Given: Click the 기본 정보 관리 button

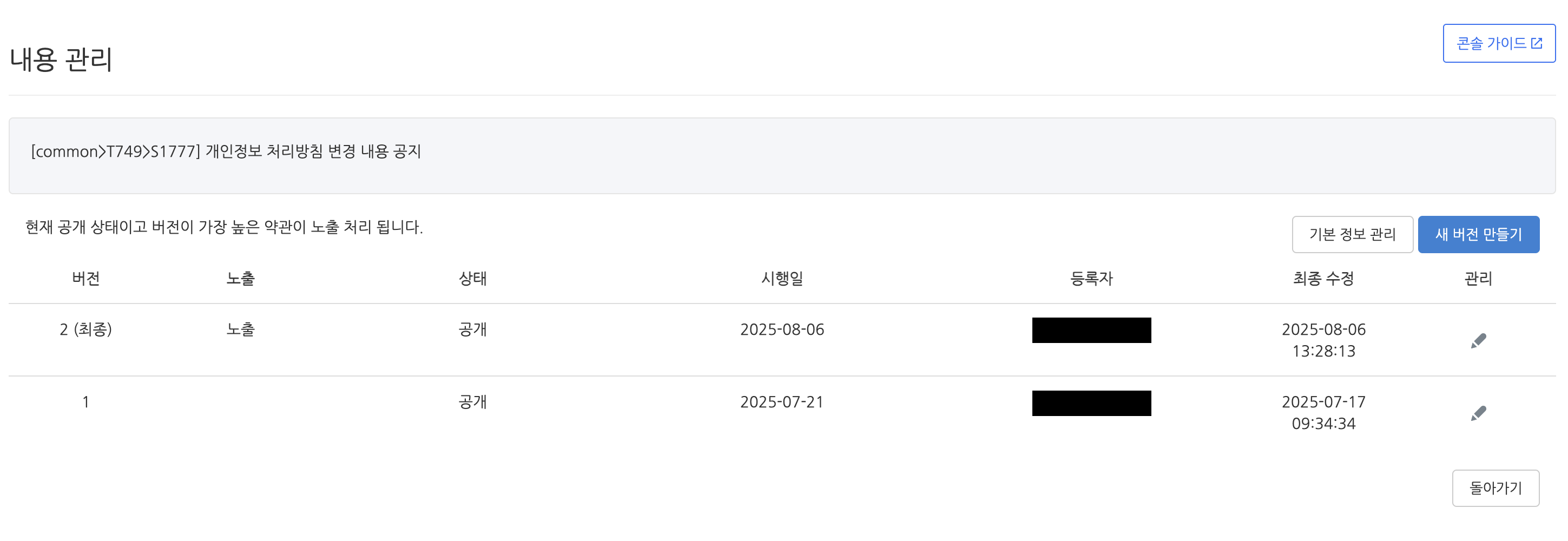Looking at the screenshot, I should [x=1352, y=234].
